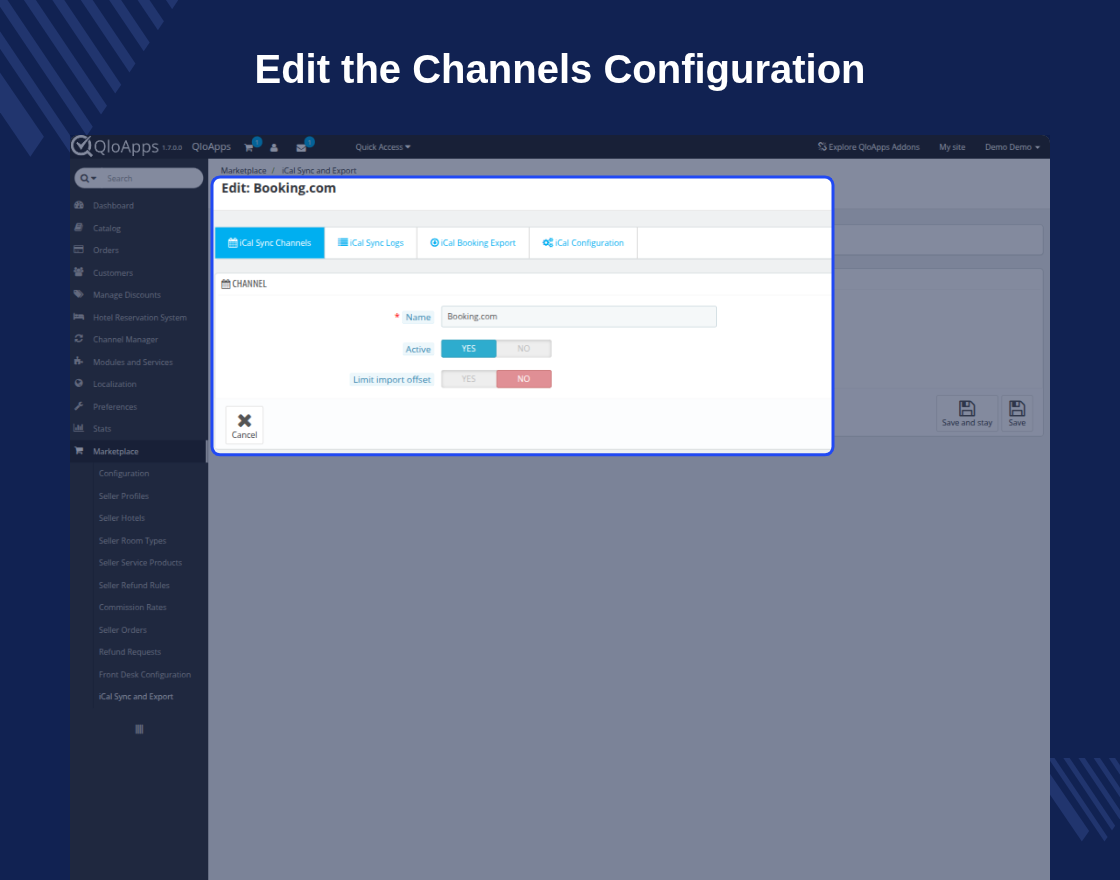Switch to iCal Configuration tab
Screen dimensions: 1120x880
[x=583, y=243]
